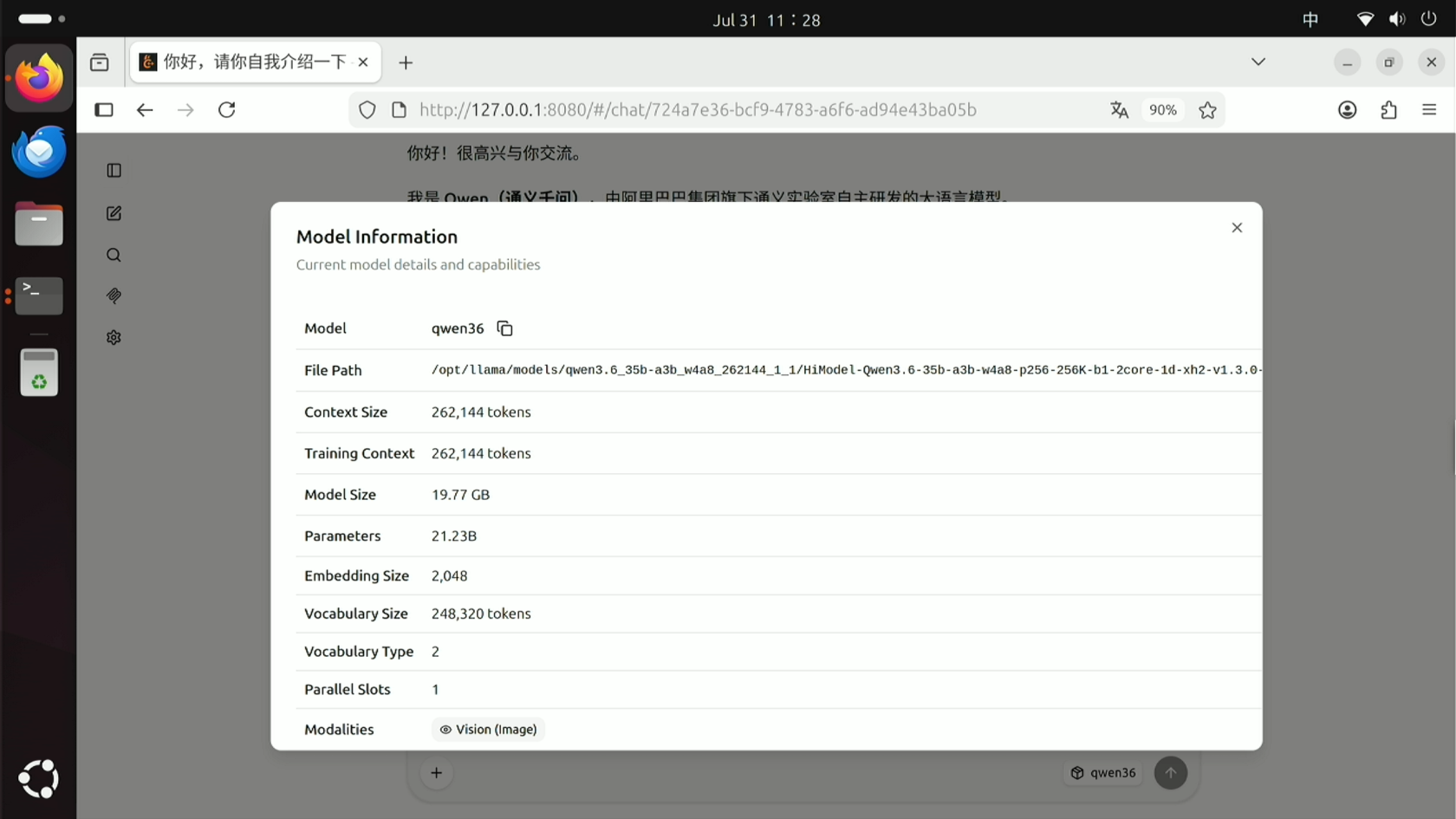Switch the 中 input method indicator

click(1310, 19)
